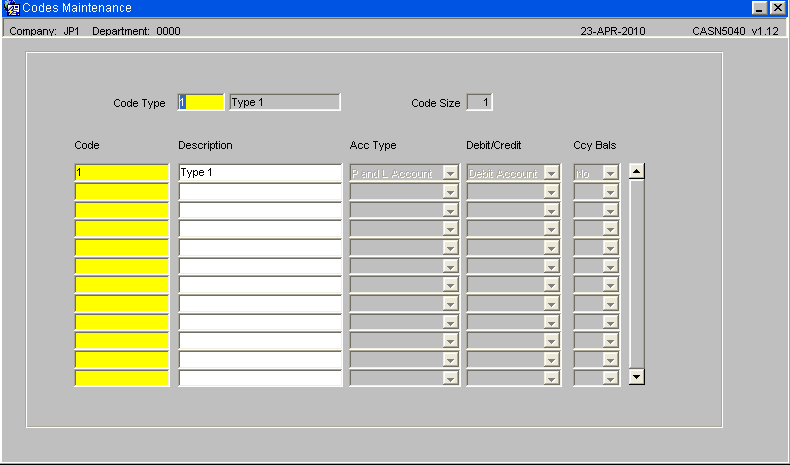Click the bottom-most Description field
The width and height of the screenshot is (790, 465).
point(260,378)
